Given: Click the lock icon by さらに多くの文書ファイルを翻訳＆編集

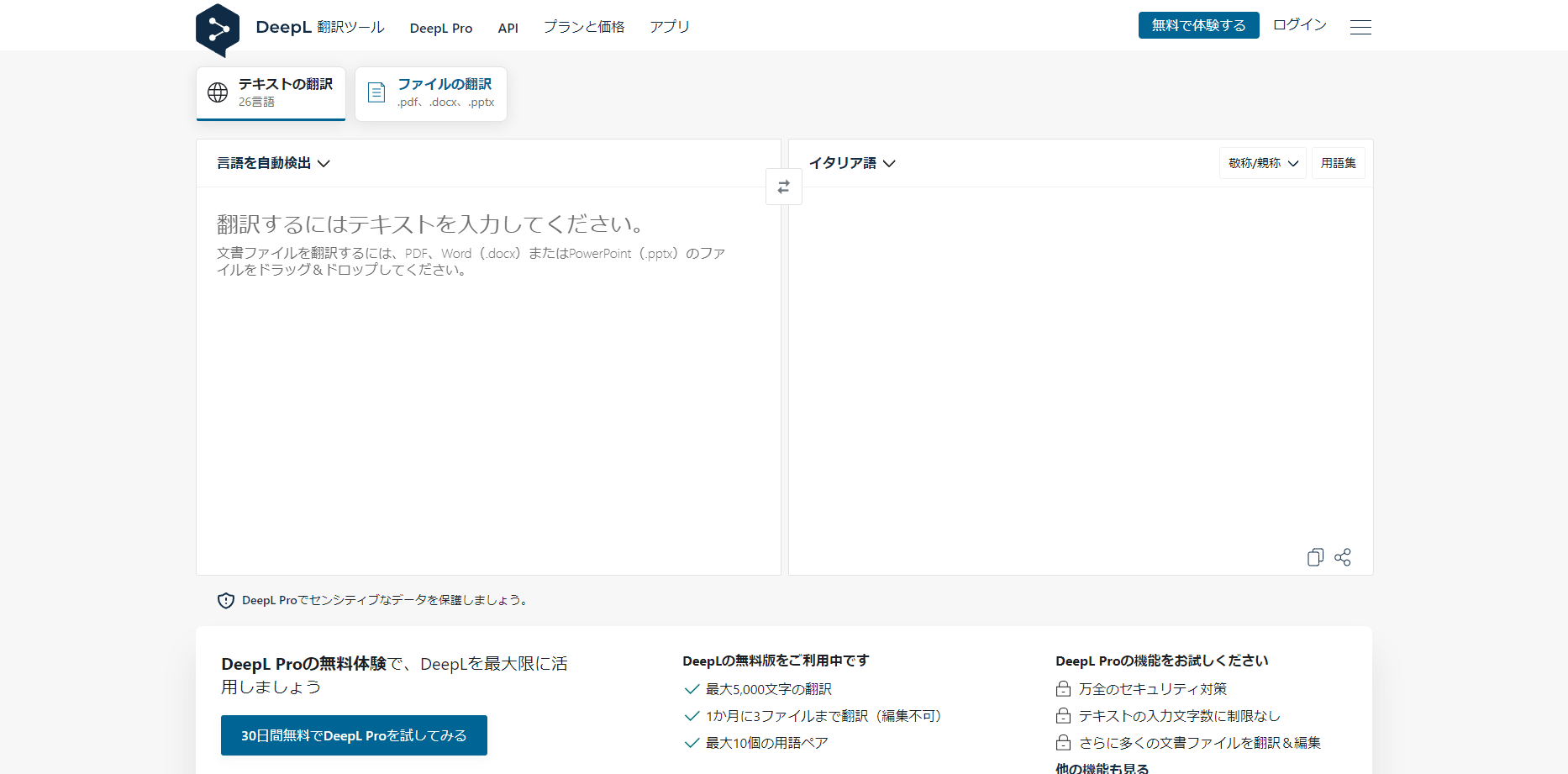Looking at the screenshot, I should (x=1063, y=743).
